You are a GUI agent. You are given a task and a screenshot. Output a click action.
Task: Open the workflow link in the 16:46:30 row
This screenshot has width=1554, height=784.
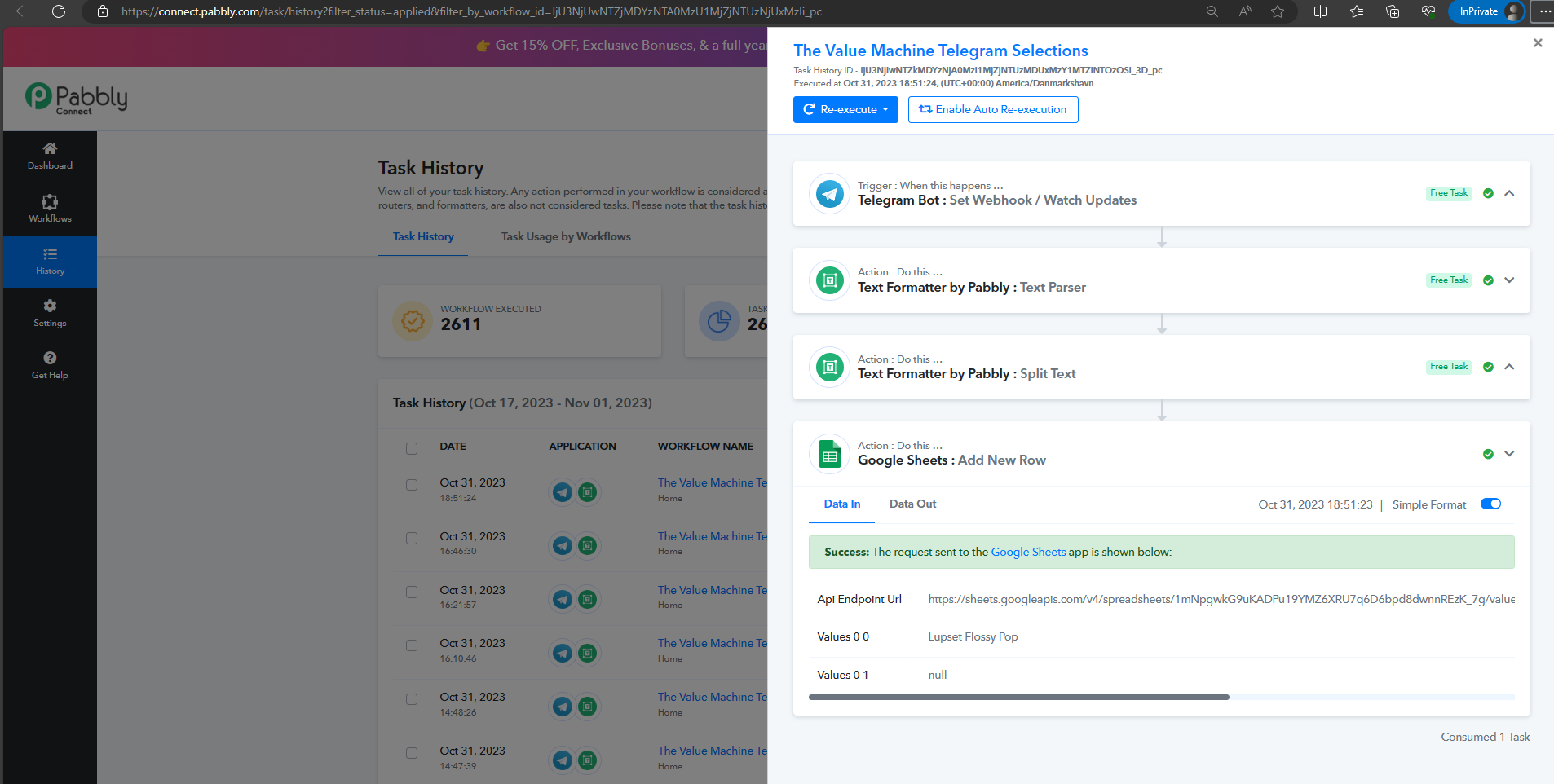click(713, 536)
